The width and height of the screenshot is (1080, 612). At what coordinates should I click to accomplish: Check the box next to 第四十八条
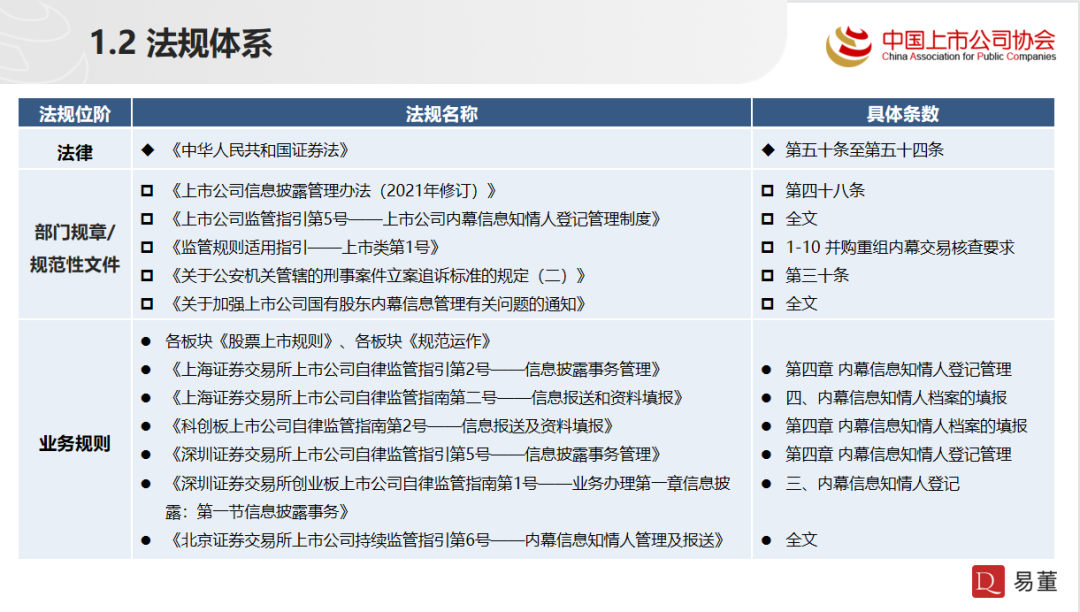[x=767, y=192]
